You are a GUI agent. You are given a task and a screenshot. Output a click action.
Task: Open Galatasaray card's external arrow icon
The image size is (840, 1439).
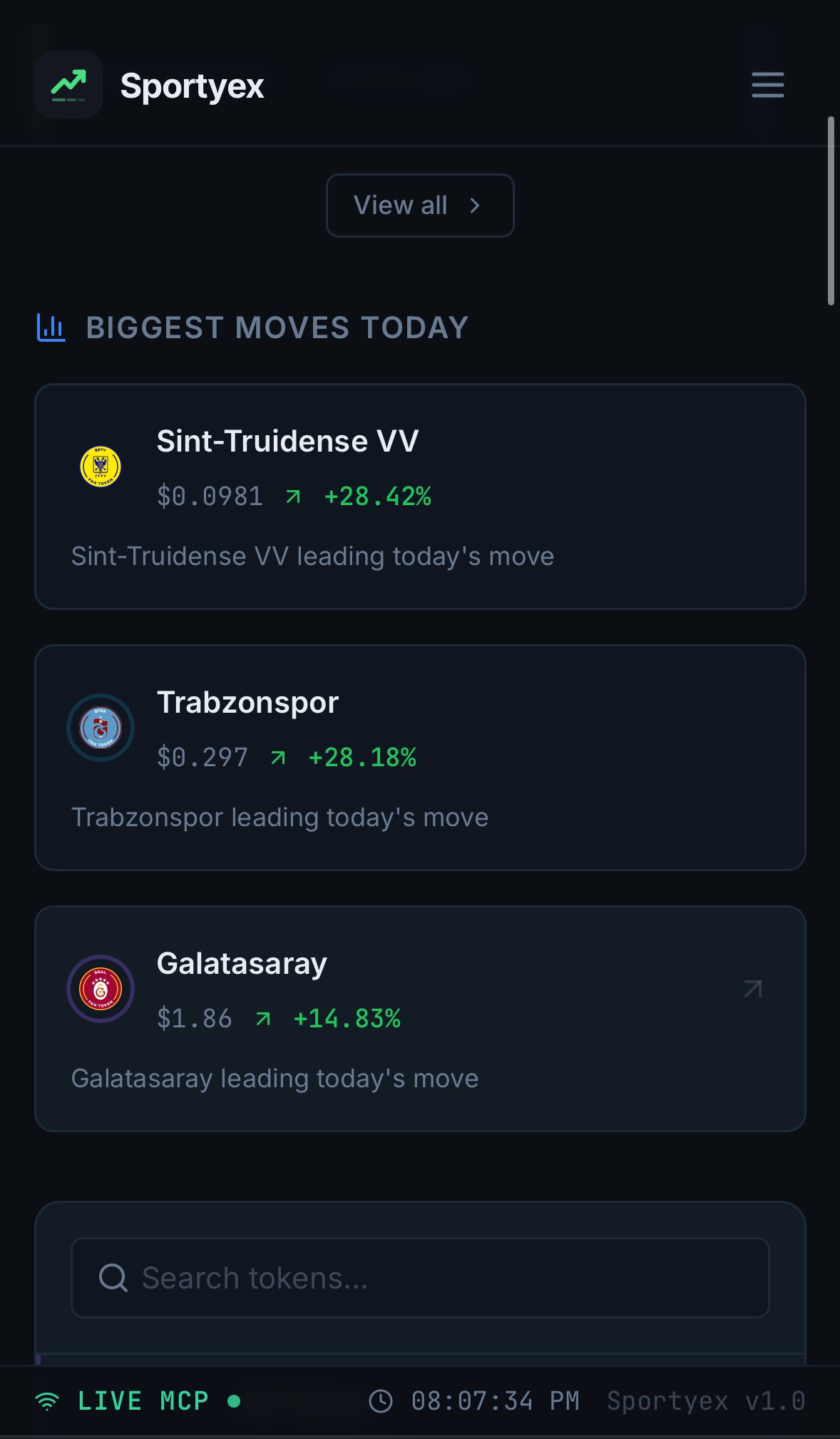[753, 989]
